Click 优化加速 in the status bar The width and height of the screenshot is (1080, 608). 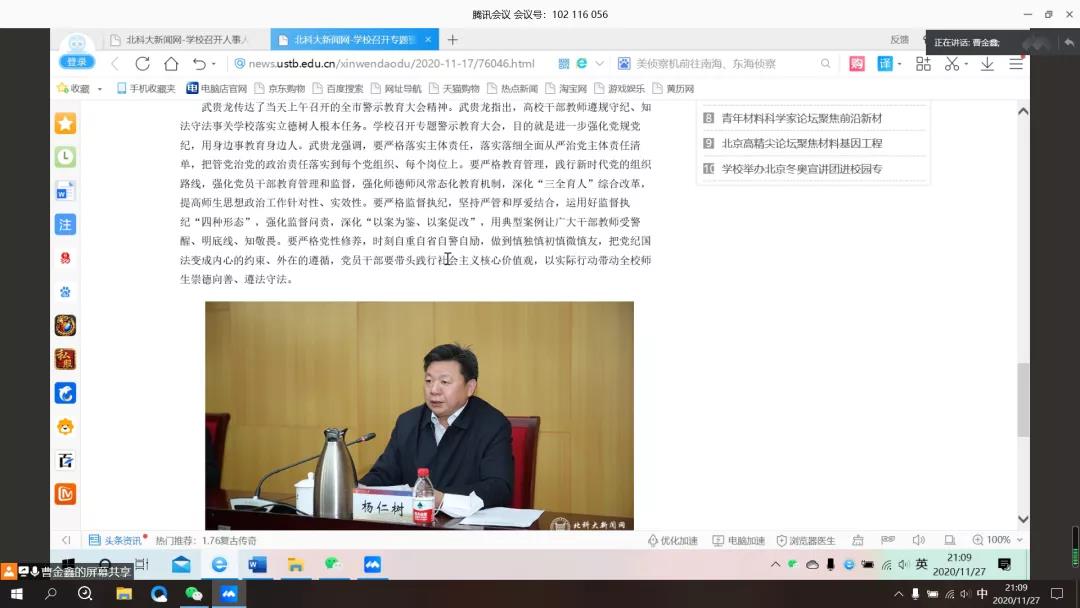click(673, 541)
